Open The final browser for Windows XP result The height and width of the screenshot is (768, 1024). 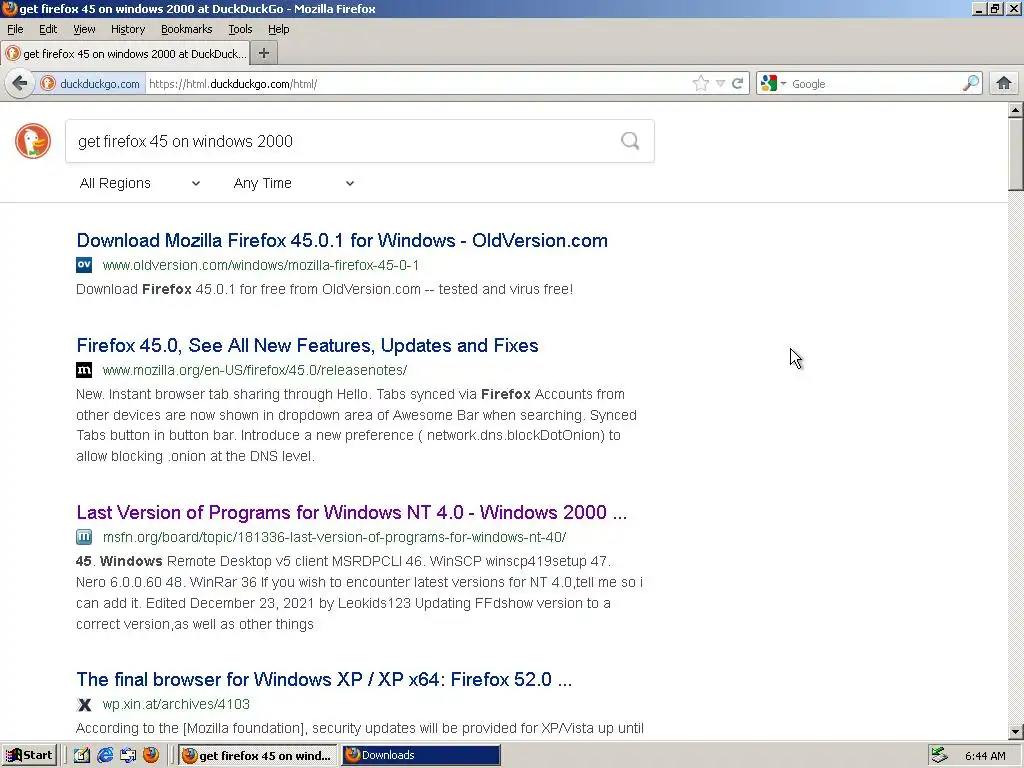pyautogui.click(x=324, y=680)
